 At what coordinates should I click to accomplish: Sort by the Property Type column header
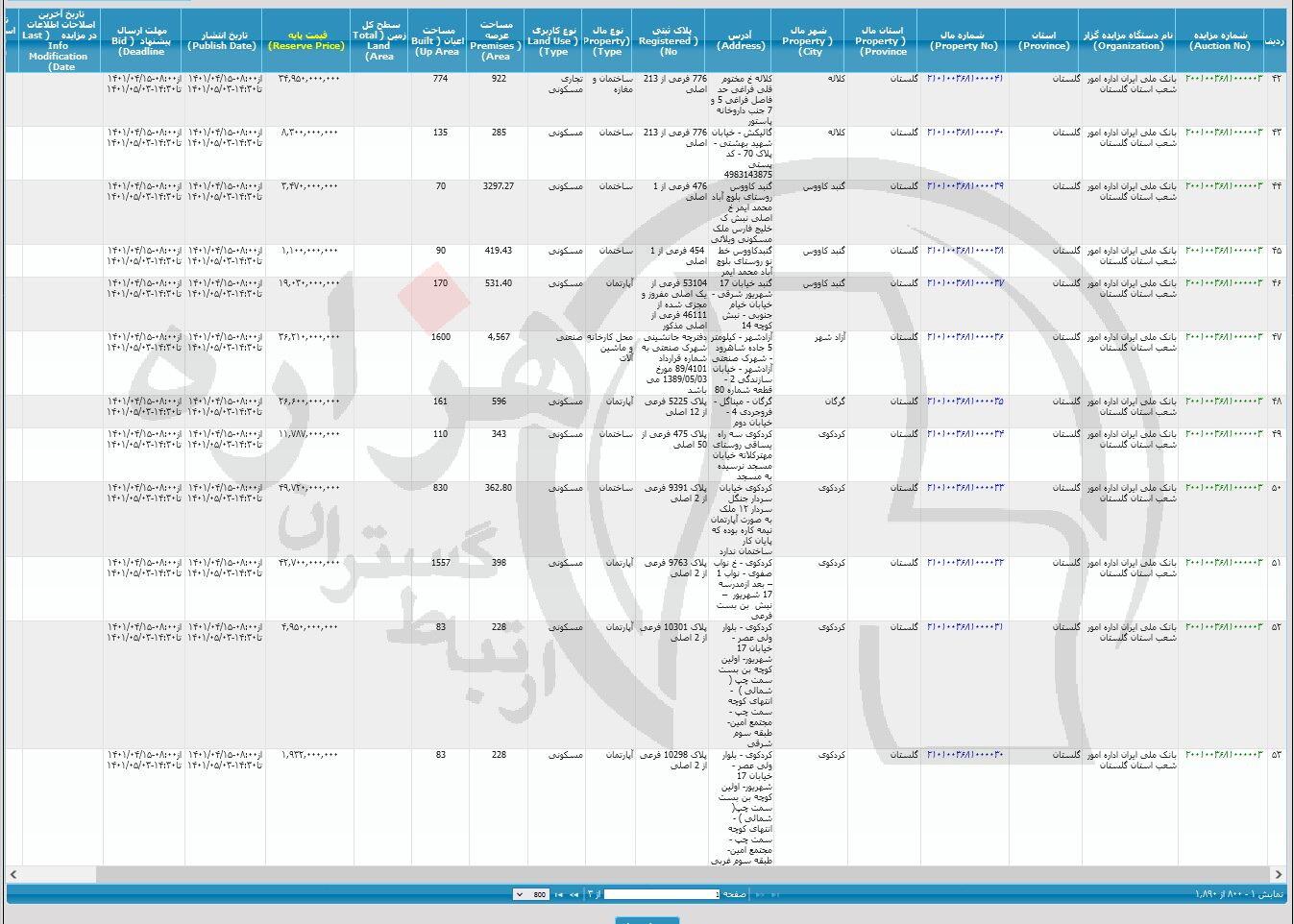pos(608,40)
